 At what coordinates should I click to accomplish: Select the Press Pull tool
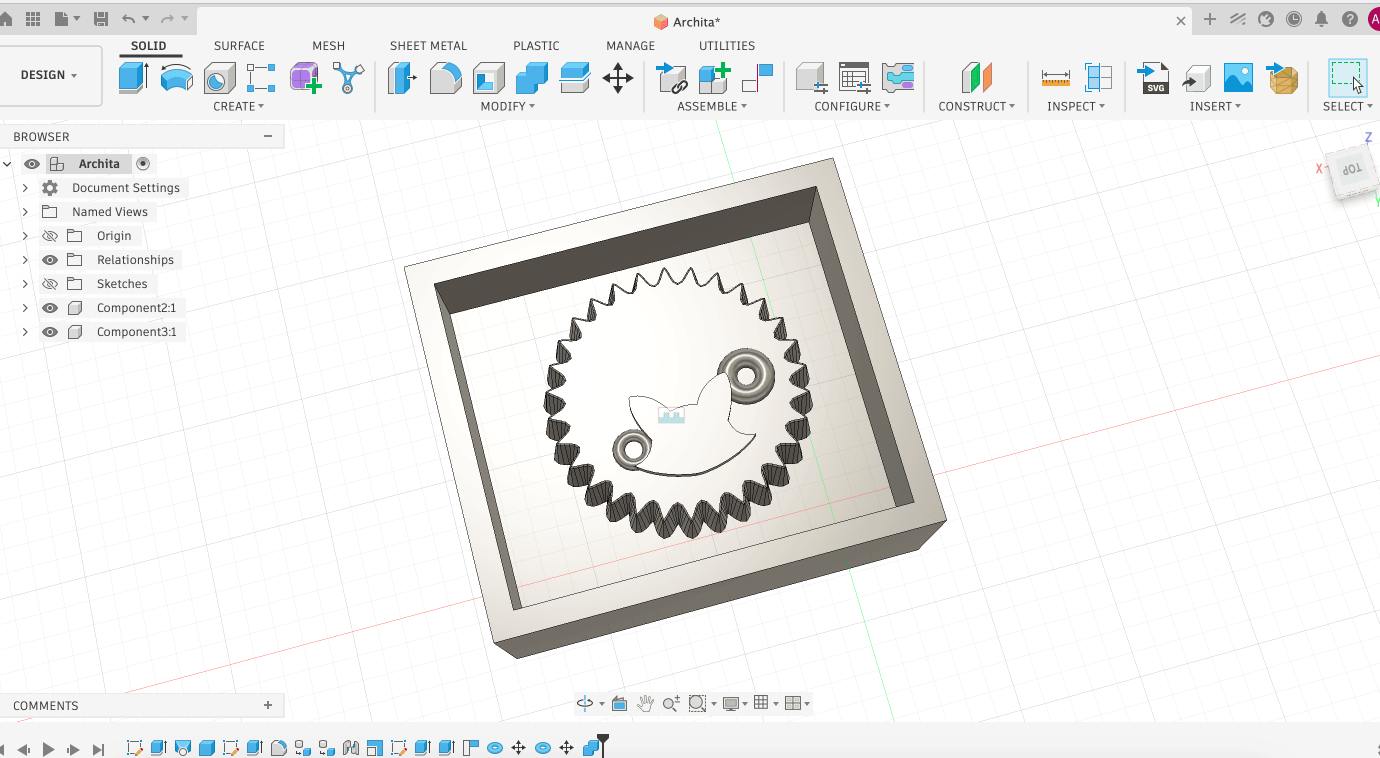[x=402, y=77]
